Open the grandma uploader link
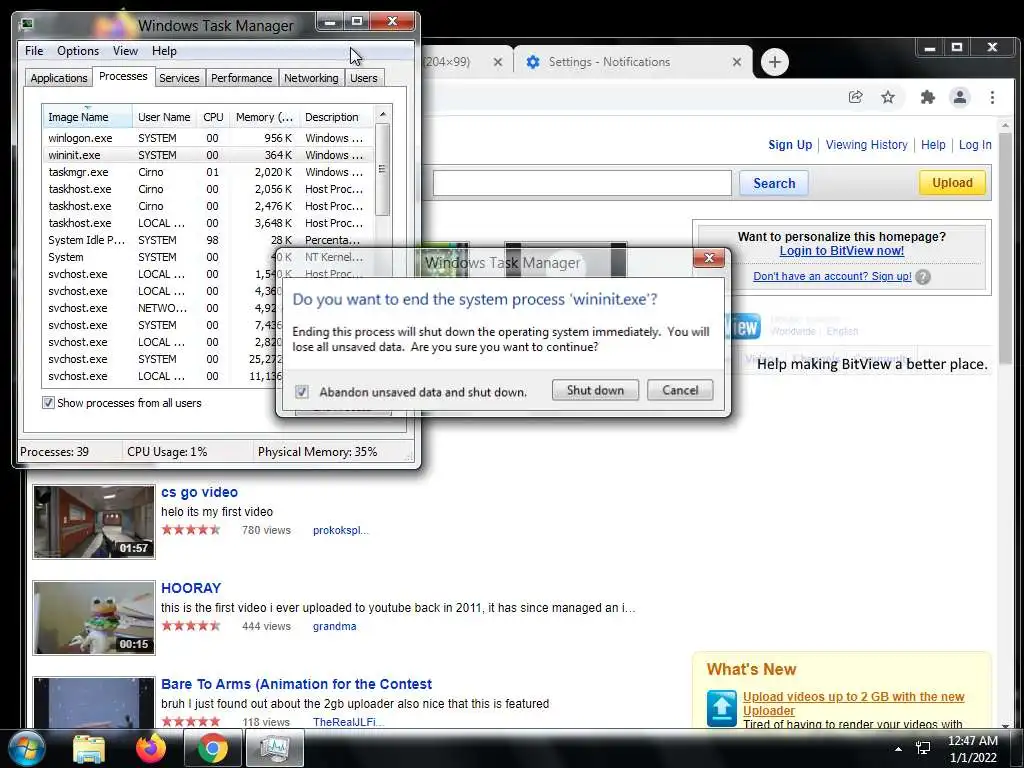 (334, 626)
